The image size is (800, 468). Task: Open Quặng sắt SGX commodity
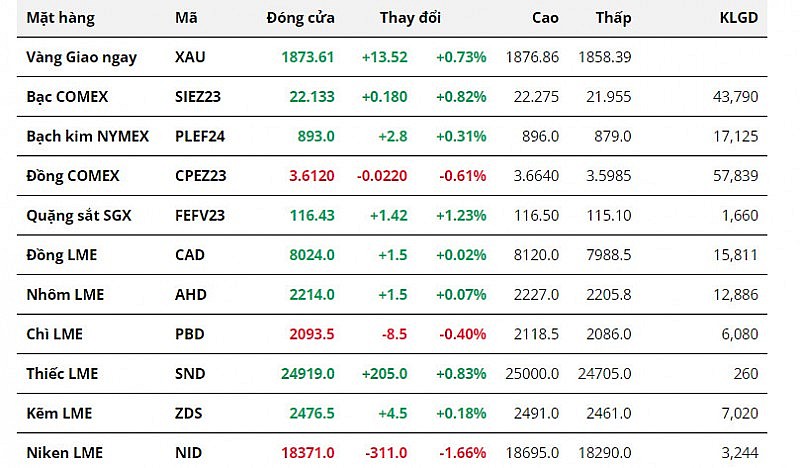pyautogui.click(x=79, y=215)
